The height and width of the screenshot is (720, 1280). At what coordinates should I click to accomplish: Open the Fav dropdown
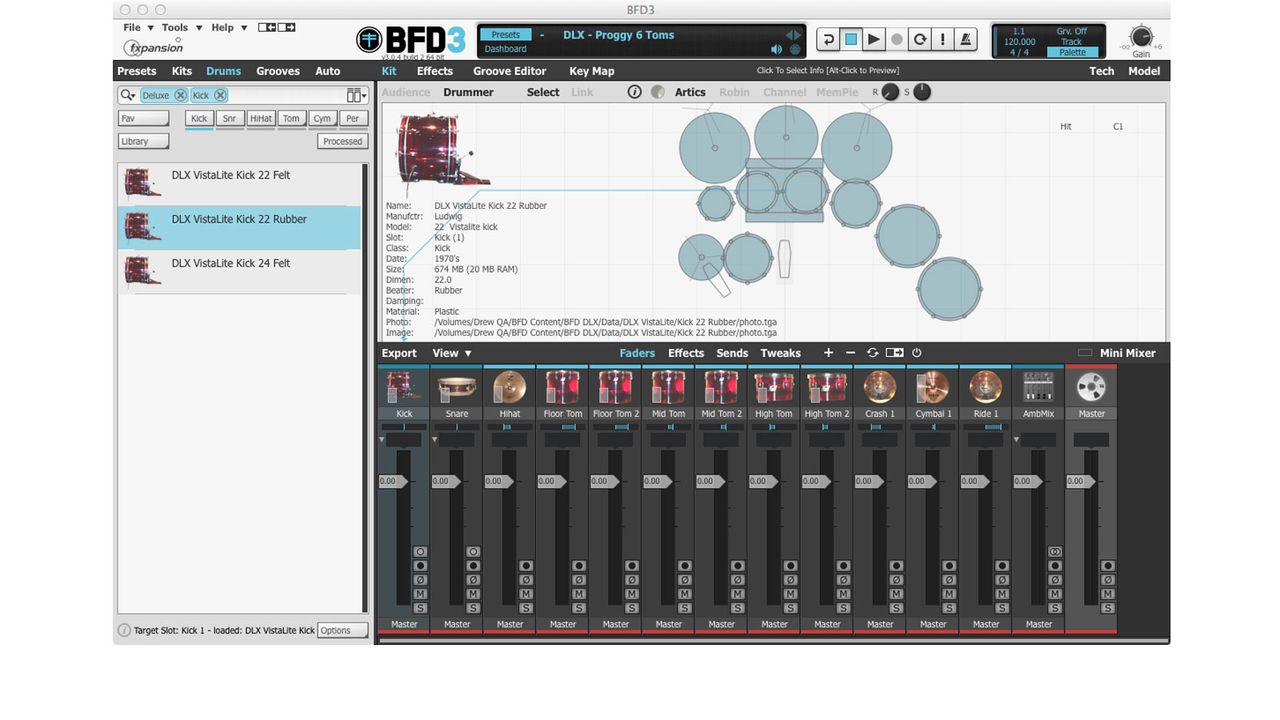pyautogui.click(x=143, y=118)
